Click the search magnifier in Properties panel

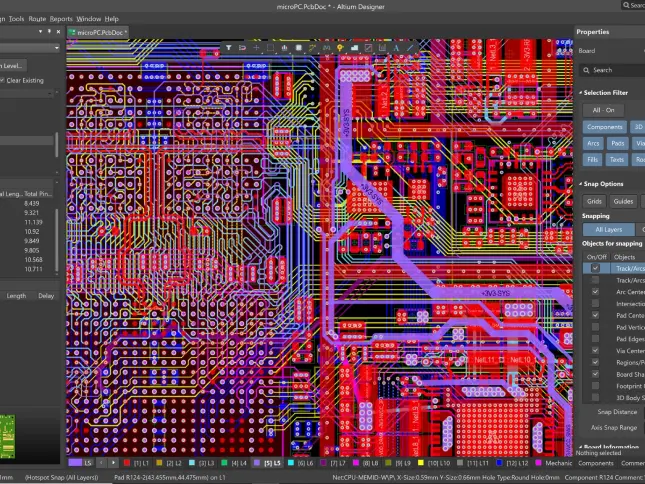point(586,70)
